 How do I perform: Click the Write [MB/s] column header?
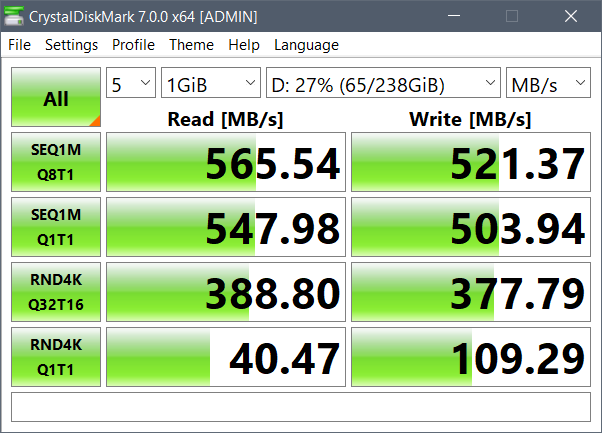tap(470, 119)
